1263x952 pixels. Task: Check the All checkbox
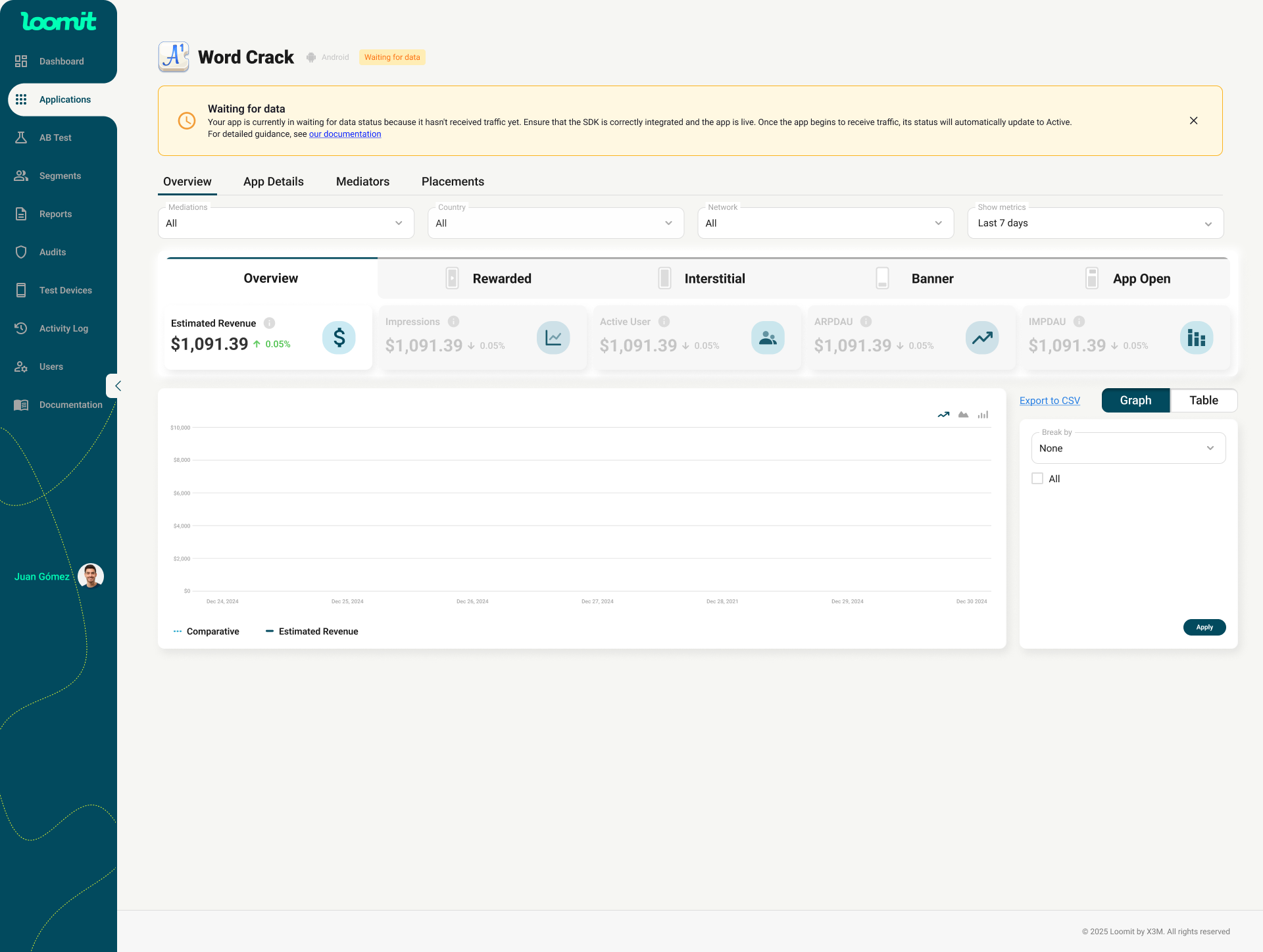coord(1037,478)
